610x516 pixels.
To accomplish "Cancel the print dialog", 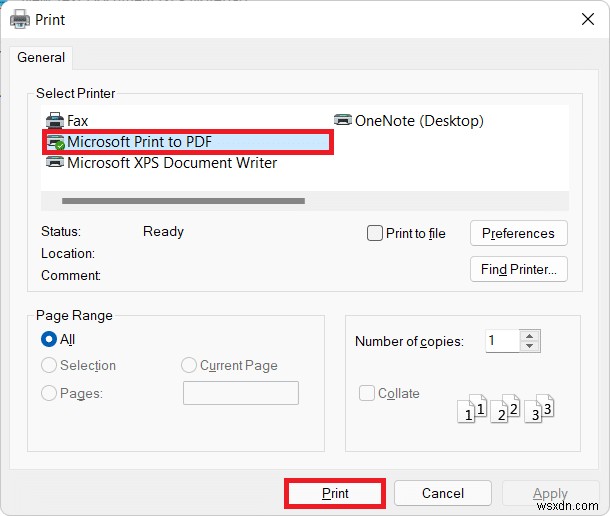I will pos(443,493).
